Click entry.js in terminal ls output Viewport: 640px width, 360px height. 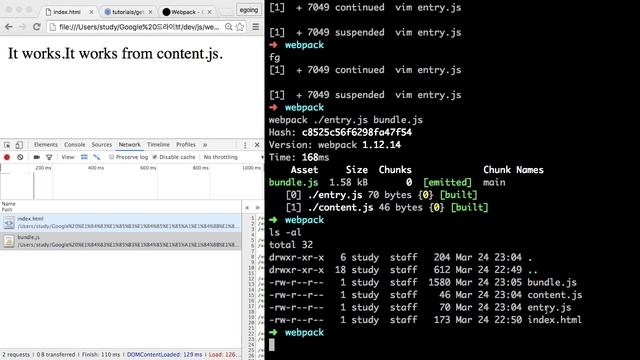(x=549, y=307)
